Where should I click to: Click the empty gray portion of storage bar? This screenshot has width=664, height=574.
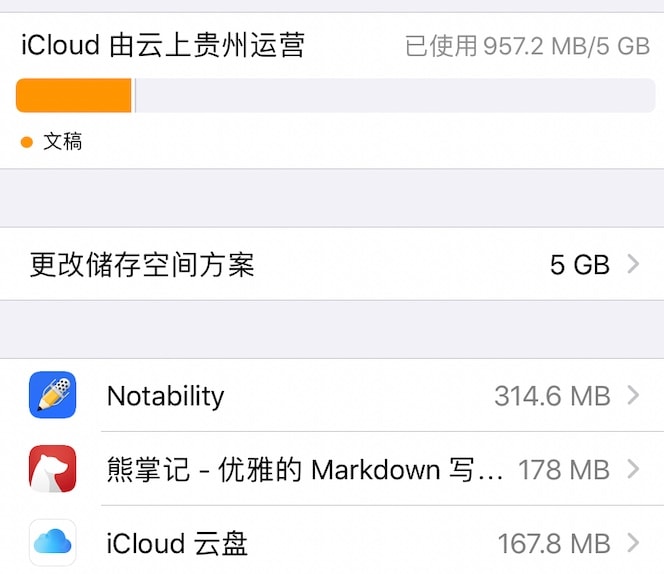click(x=395, y=95)
